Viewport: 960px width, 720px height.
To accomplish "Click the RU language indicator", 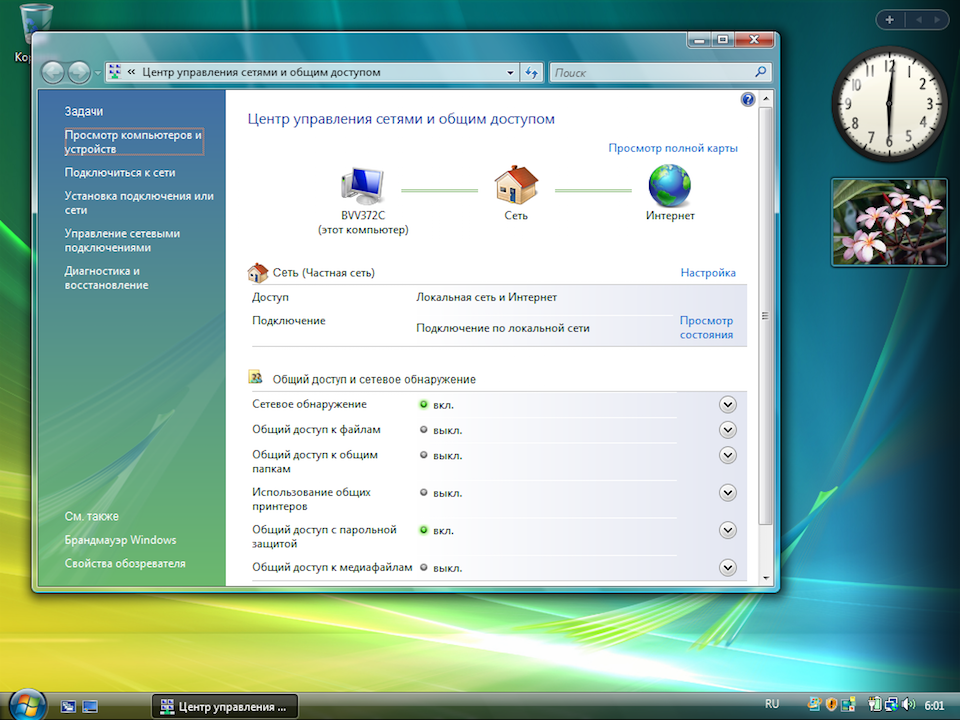I will click(772, 704).
